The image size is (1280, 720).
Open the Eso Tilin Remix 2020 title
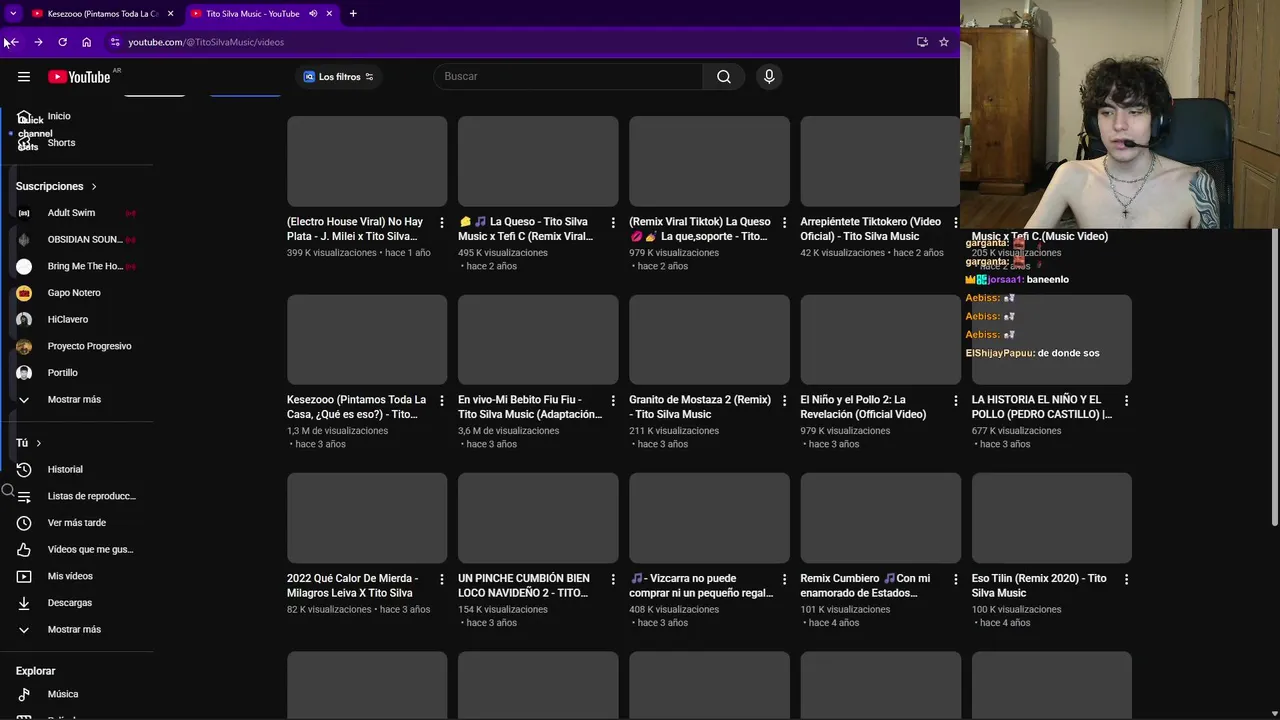coord(1039,585)
